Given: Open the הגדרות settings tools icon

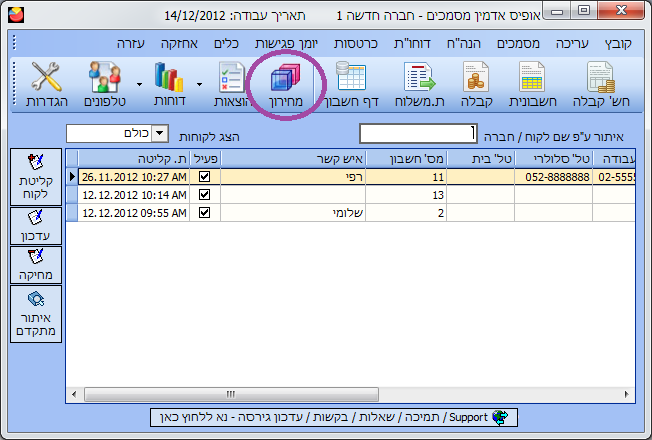Looking at the screenshot, I should tap(47, 85).
